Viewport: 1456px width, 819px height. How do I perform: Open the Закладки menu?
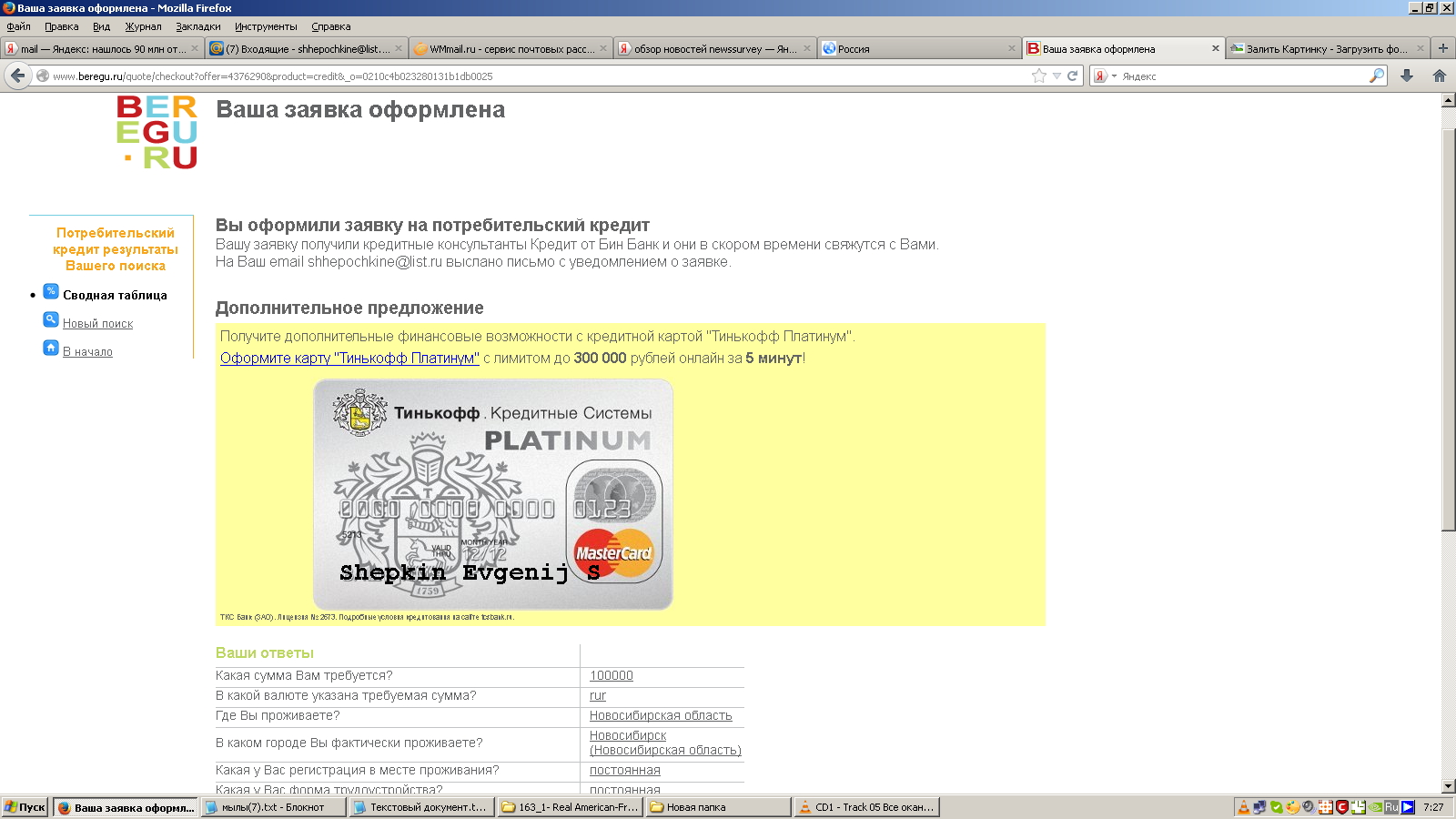[198, 26]
